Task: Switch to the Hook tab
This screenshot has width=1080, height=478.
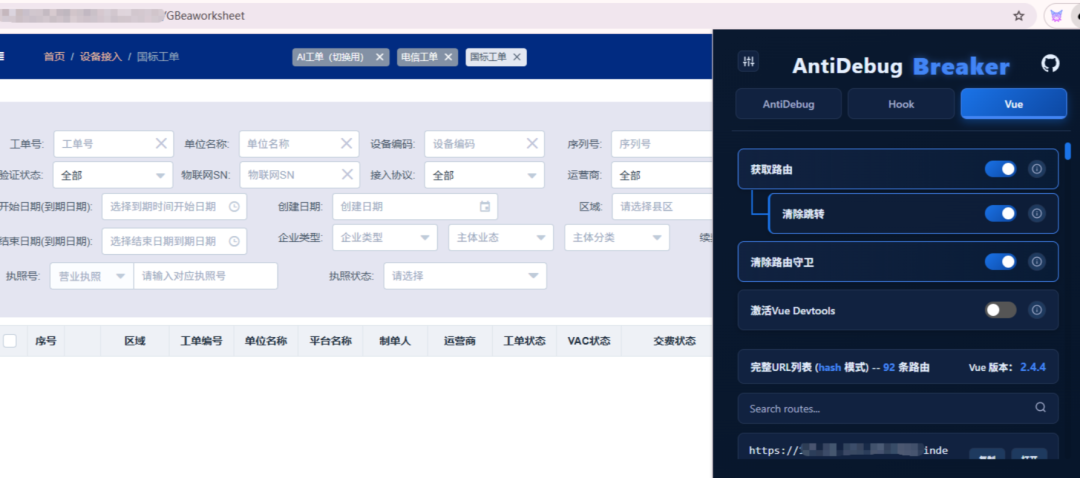Action: [901, 104]
